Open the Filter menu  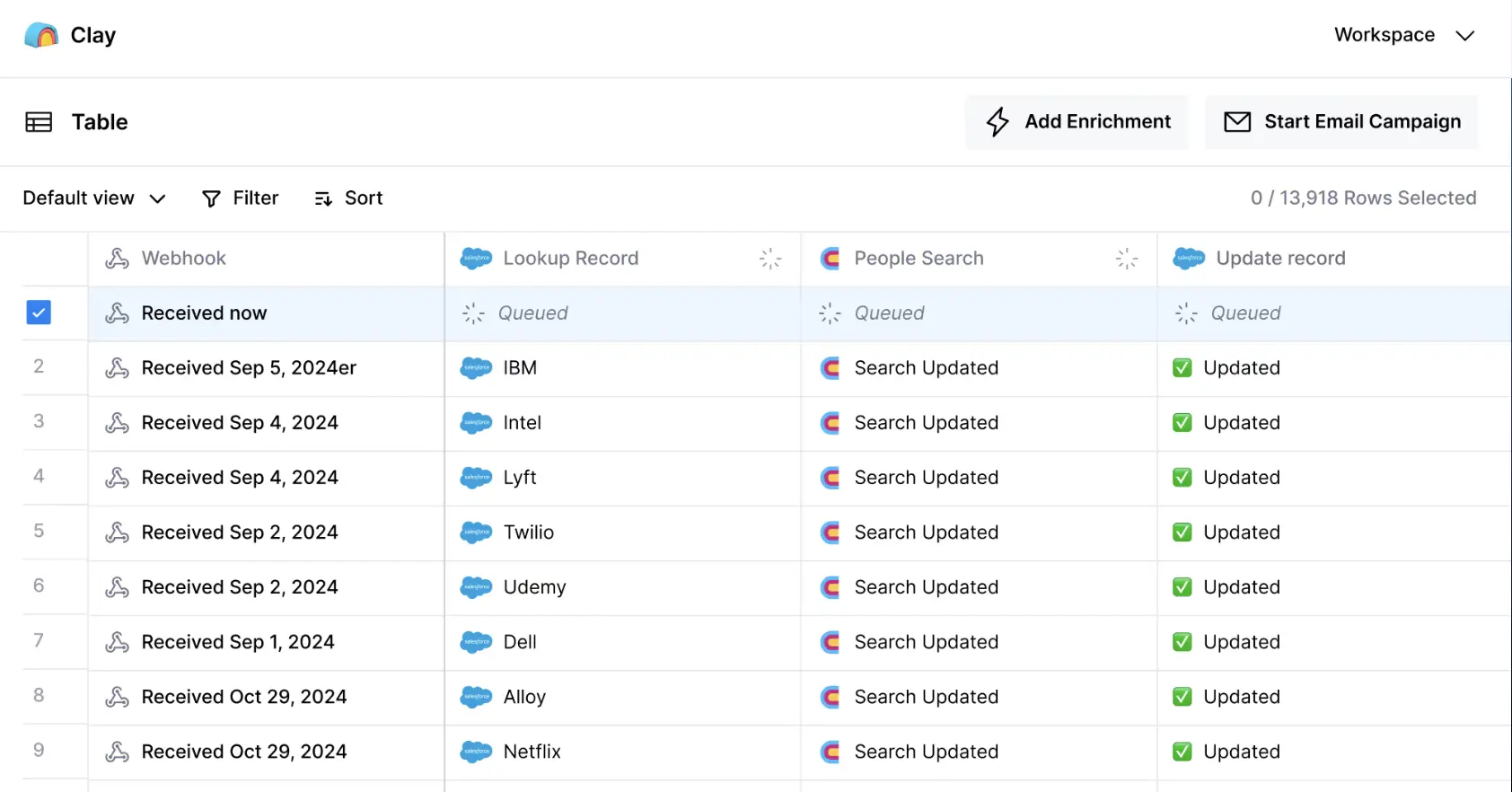click(x=241, y=198)
